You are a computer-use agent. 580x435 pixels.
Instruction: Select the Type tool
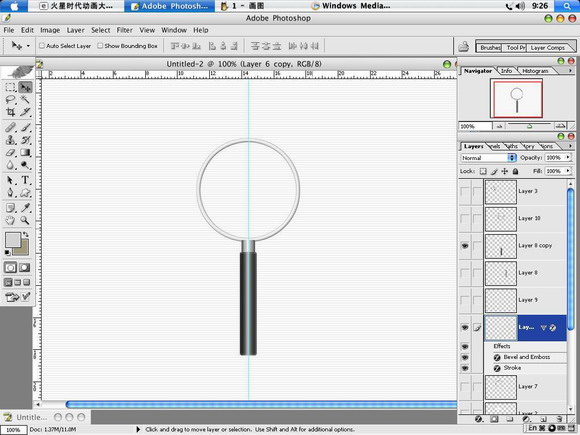25,181
